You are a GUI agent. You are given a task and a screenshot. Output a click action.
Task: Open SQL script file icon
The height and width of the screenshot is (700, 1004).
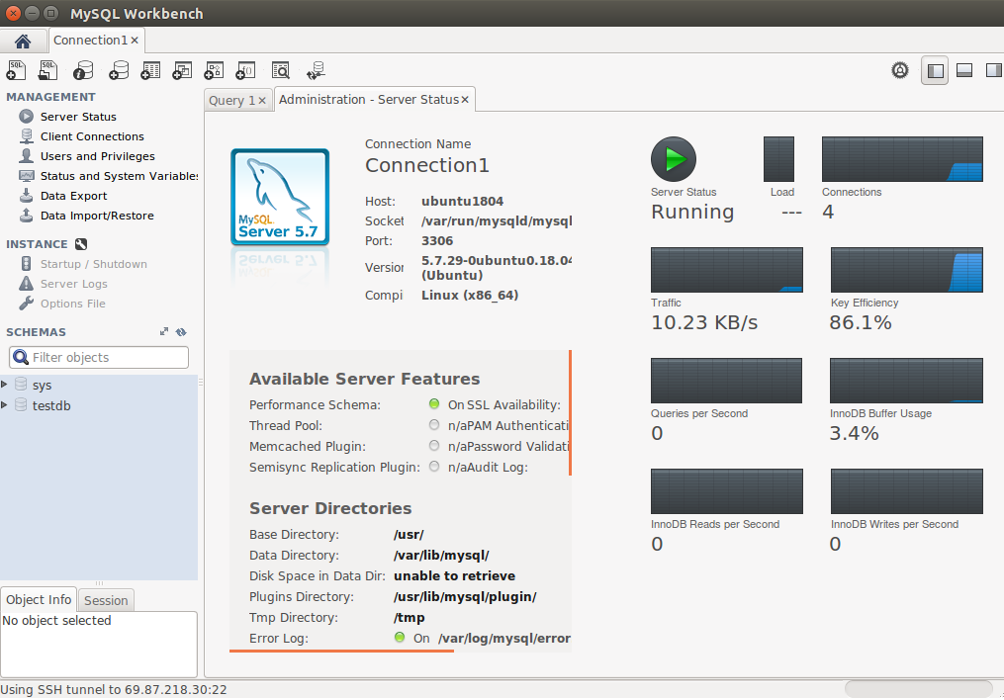click(x=48, y=70)
